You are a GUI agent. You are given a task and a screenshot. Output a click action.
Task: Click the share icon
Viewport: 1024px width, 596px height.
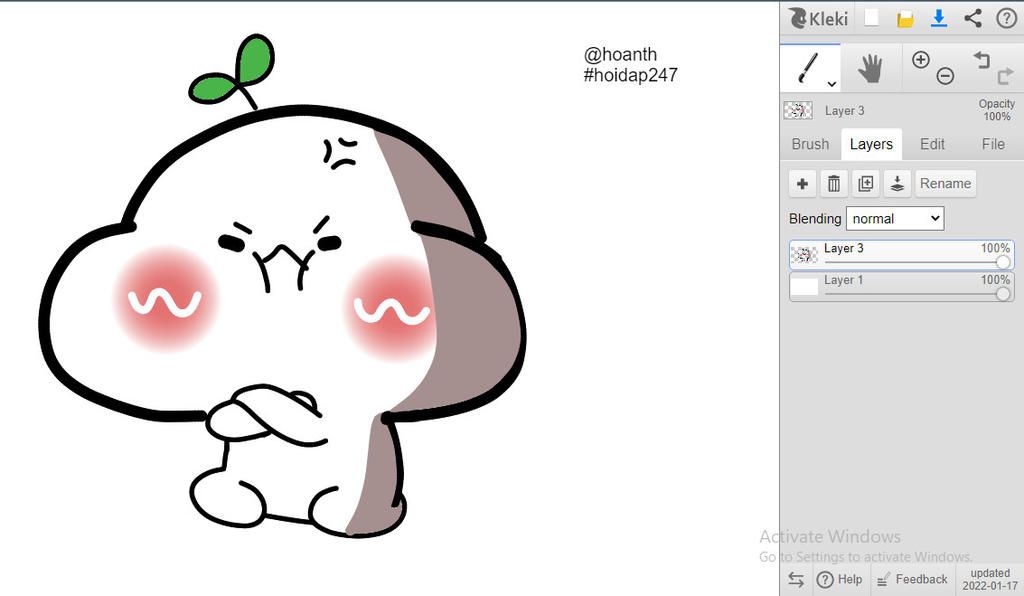973,18
